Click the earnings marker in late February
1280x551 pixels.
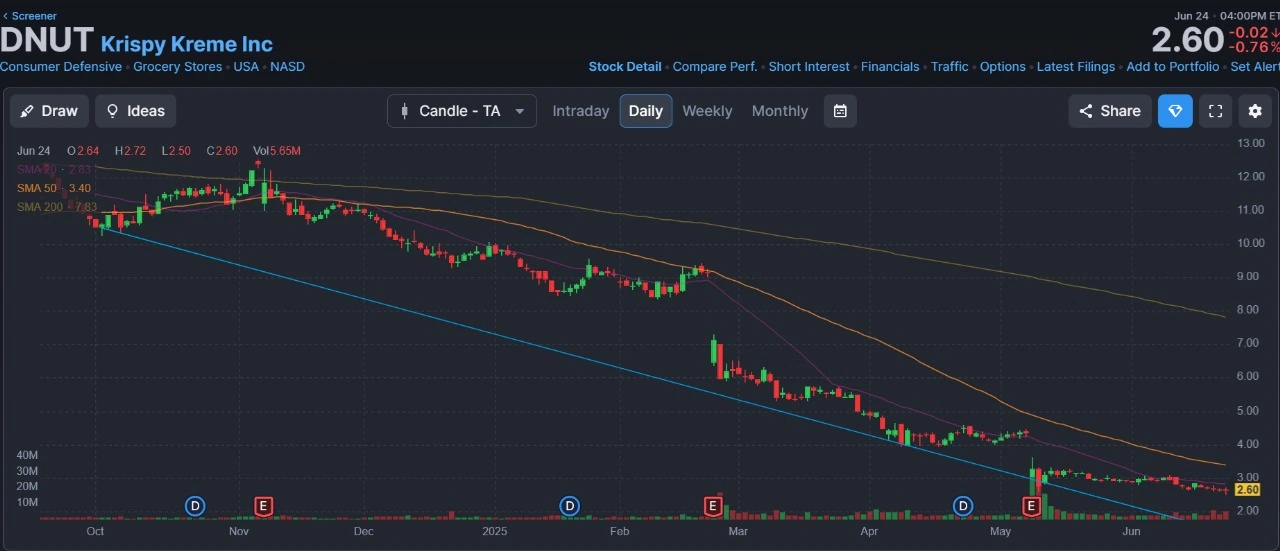(x=713, y=506)
